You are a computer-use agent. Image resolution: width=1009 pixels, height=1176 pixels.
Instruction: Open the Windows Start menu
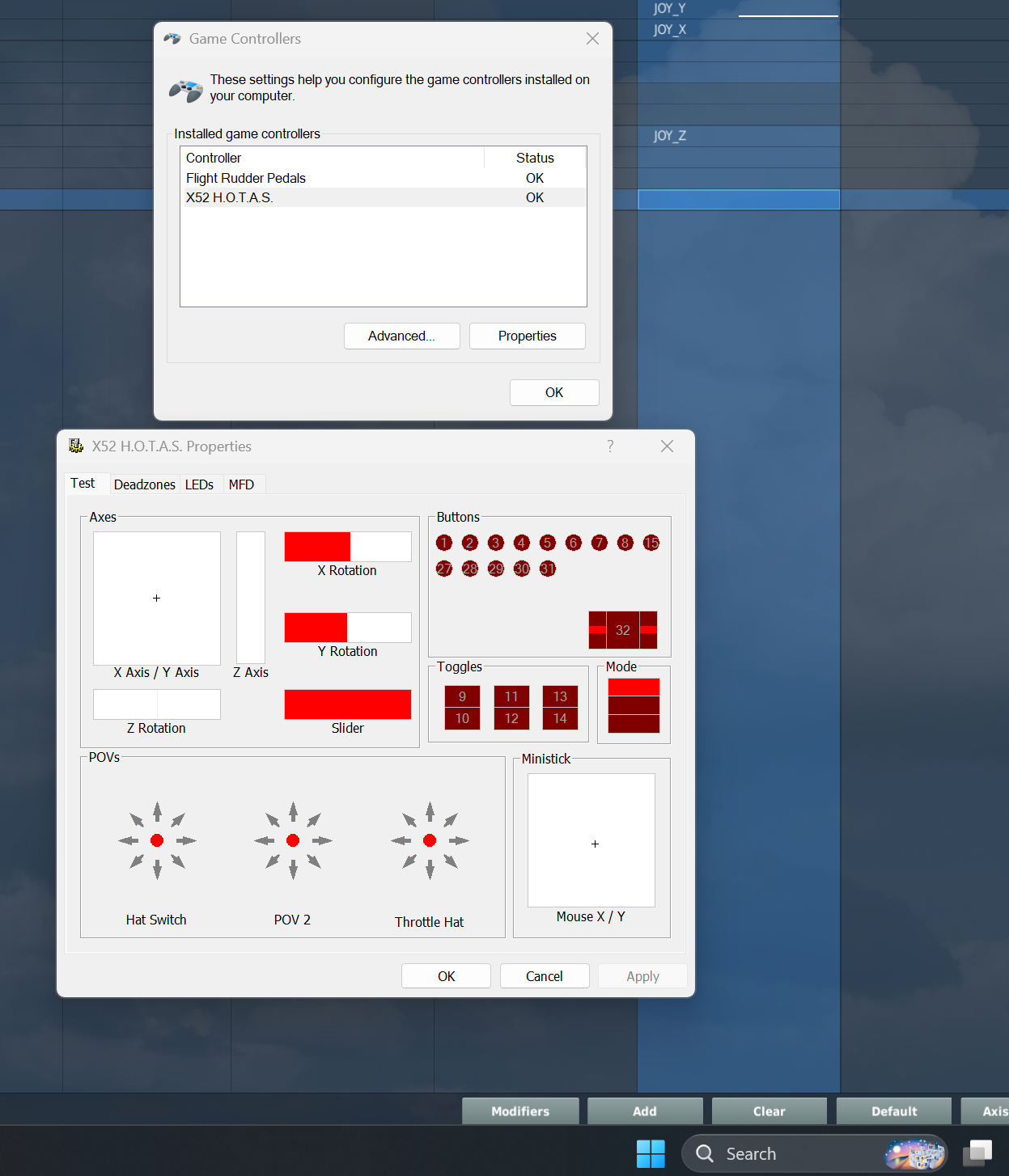651,1153
